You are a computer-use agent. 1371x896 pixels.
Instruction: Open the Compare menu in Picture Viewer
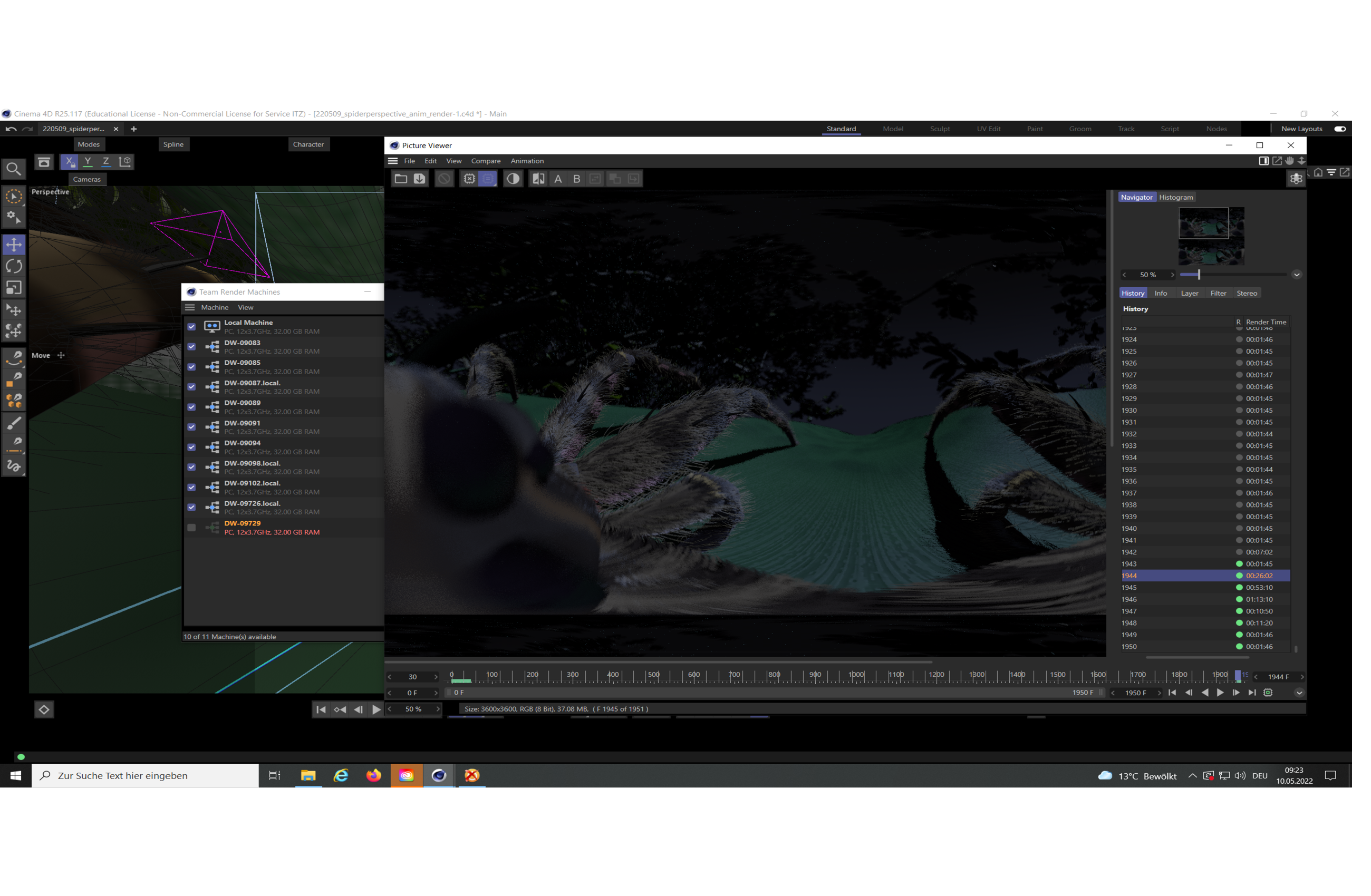click(486, 161)
